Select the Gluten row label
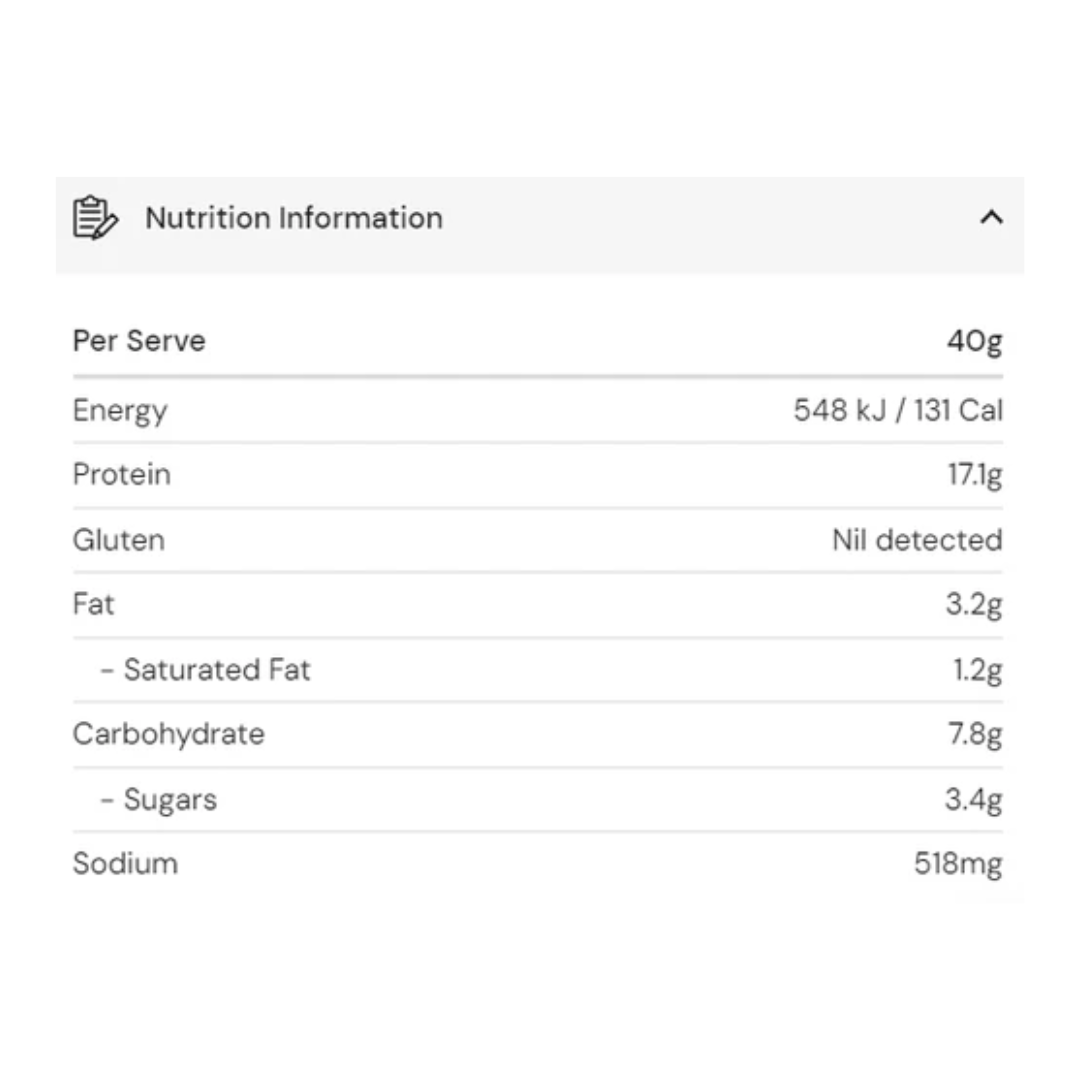The image size is (1080, 1080). [119, 540]
